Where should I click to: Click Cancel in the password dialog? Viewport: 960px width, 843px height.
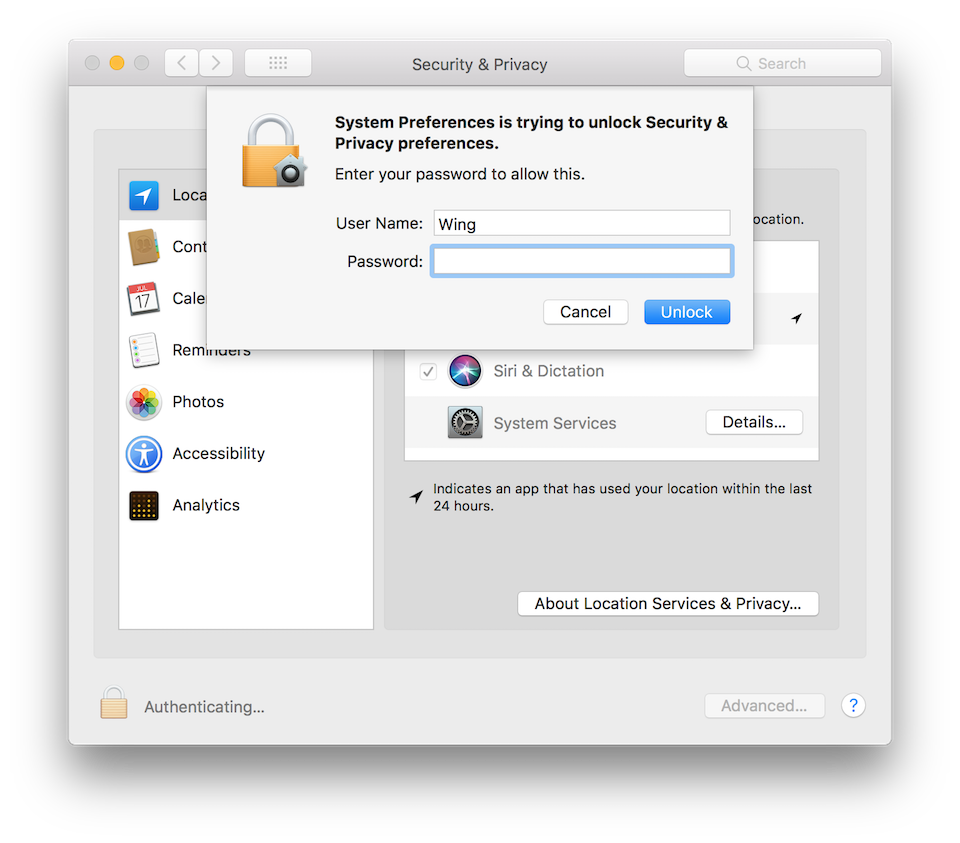585,312
